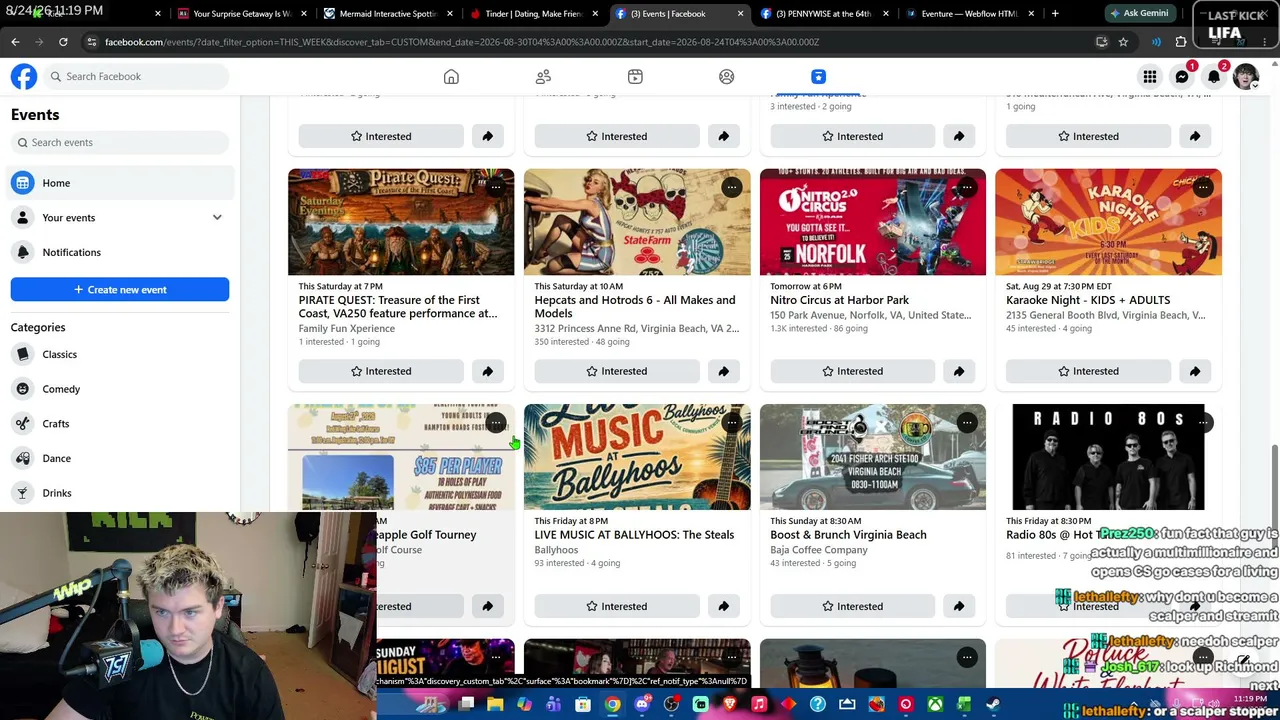
Task: Open the Facebook notifications bell
Action: click(x=1214, y=77)
